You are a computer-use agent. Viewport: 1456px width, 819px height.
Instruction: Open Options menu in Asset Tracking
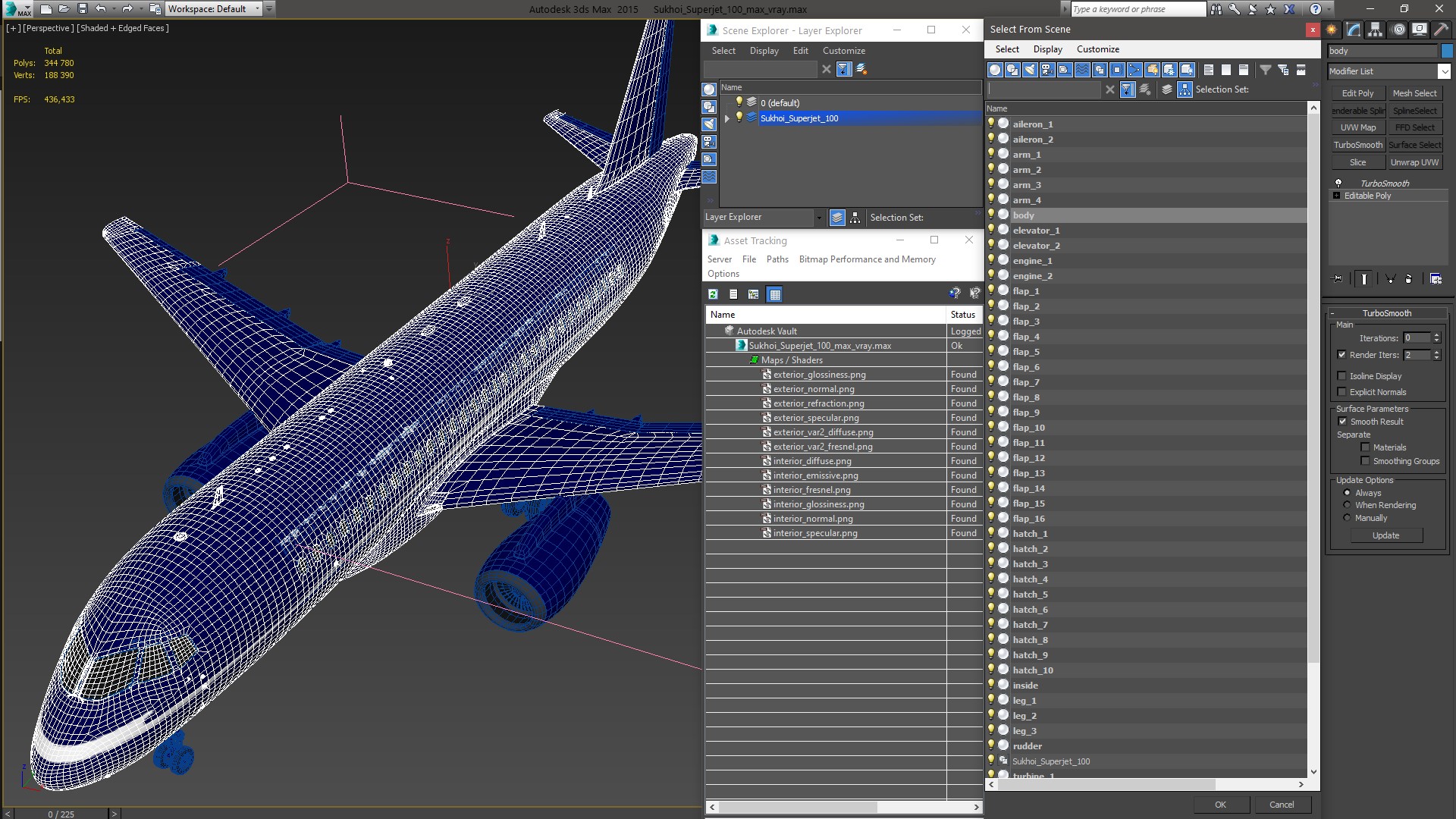(x=723, y=274)
